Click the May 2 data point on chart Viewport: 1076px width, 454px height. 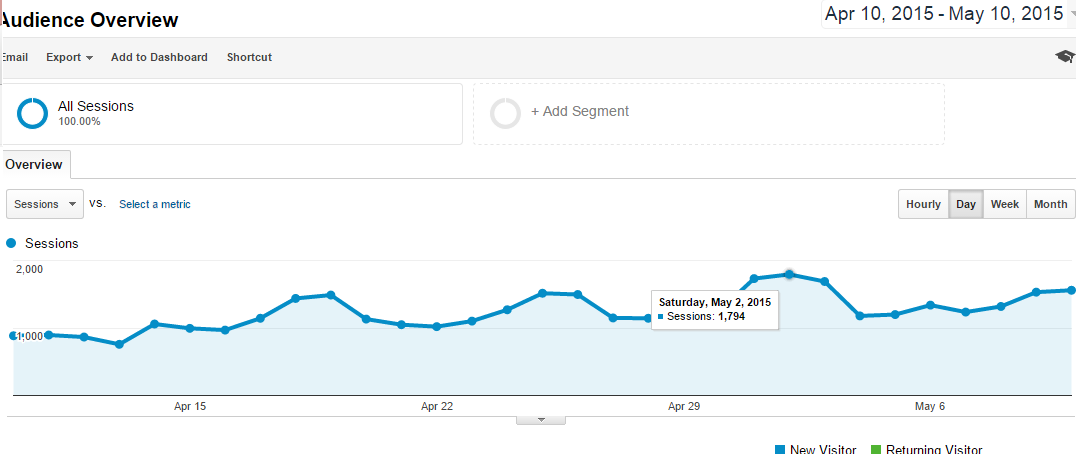tap(789, 274)
